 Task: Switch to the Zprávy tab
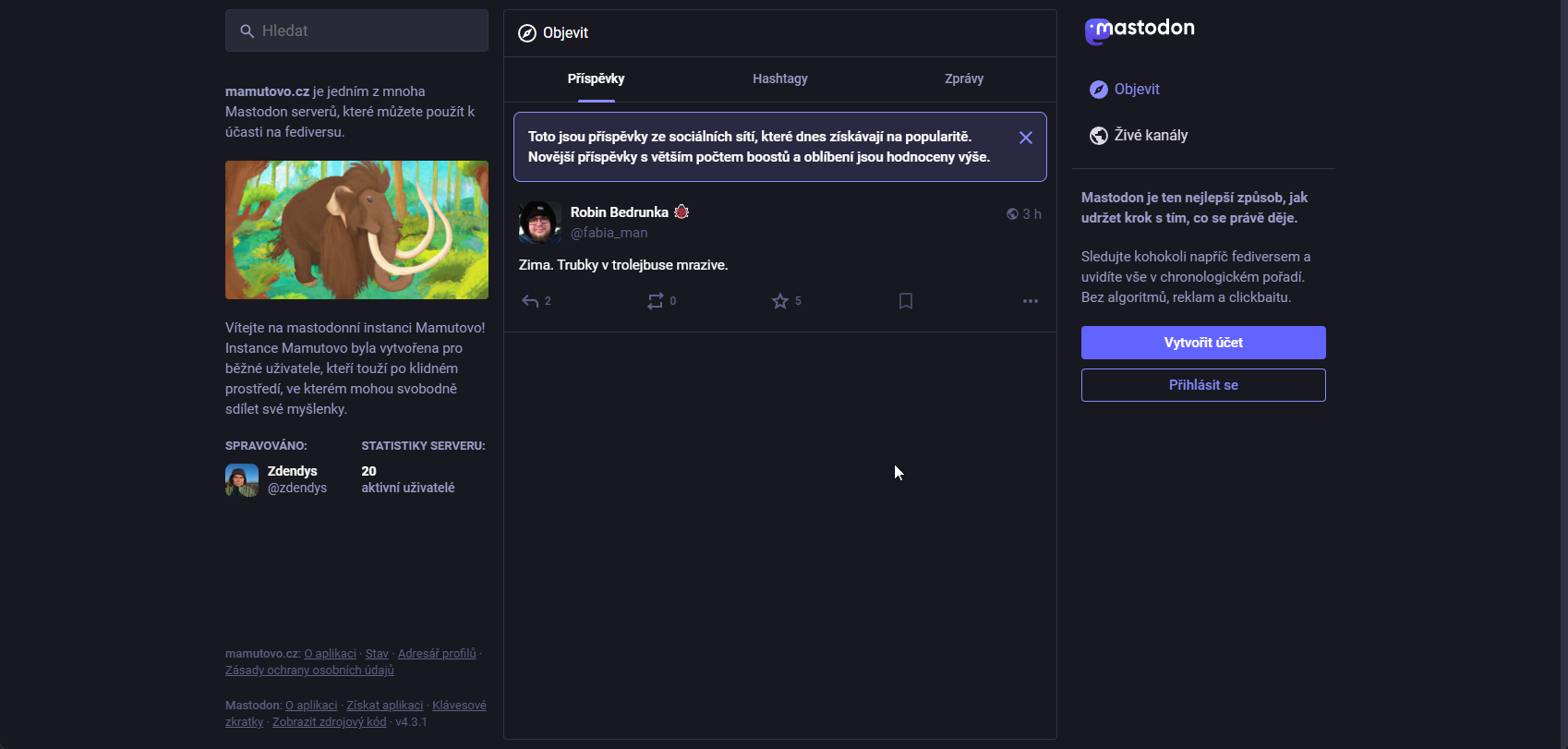964,79
